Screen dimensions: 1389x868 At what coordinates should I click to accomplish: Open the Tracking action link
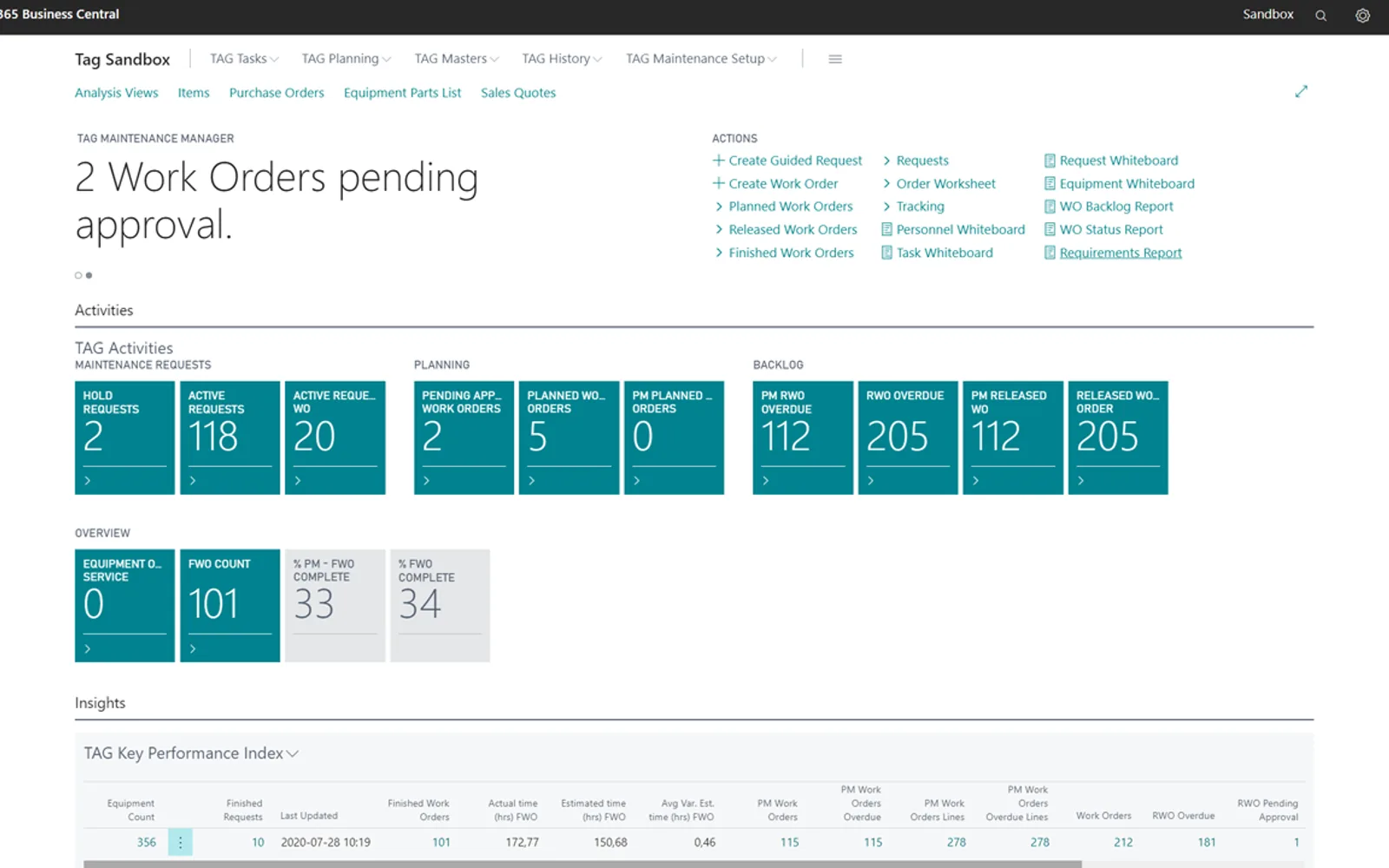tap(920, 207)
